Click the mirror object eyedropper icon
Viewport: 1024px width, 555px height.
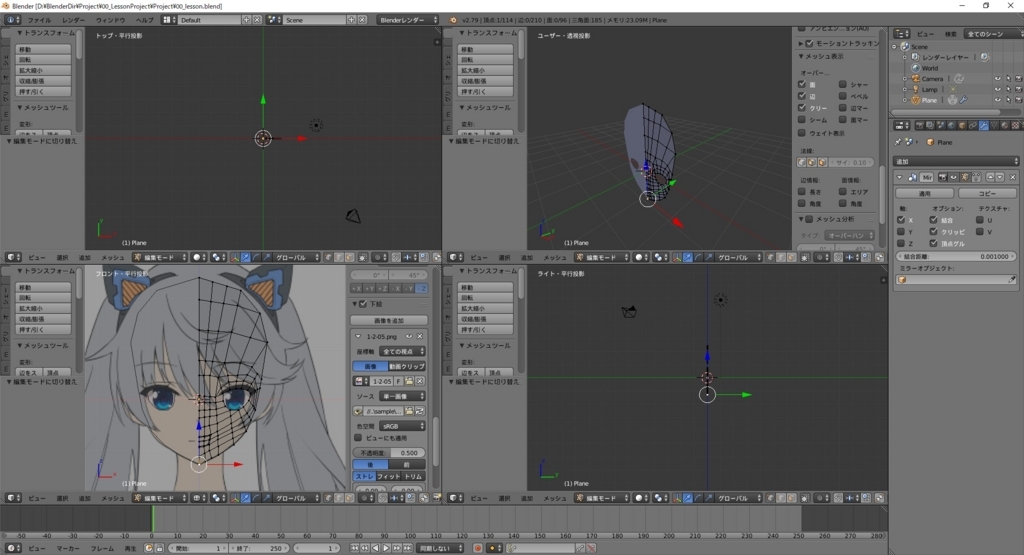point(1012,279)
